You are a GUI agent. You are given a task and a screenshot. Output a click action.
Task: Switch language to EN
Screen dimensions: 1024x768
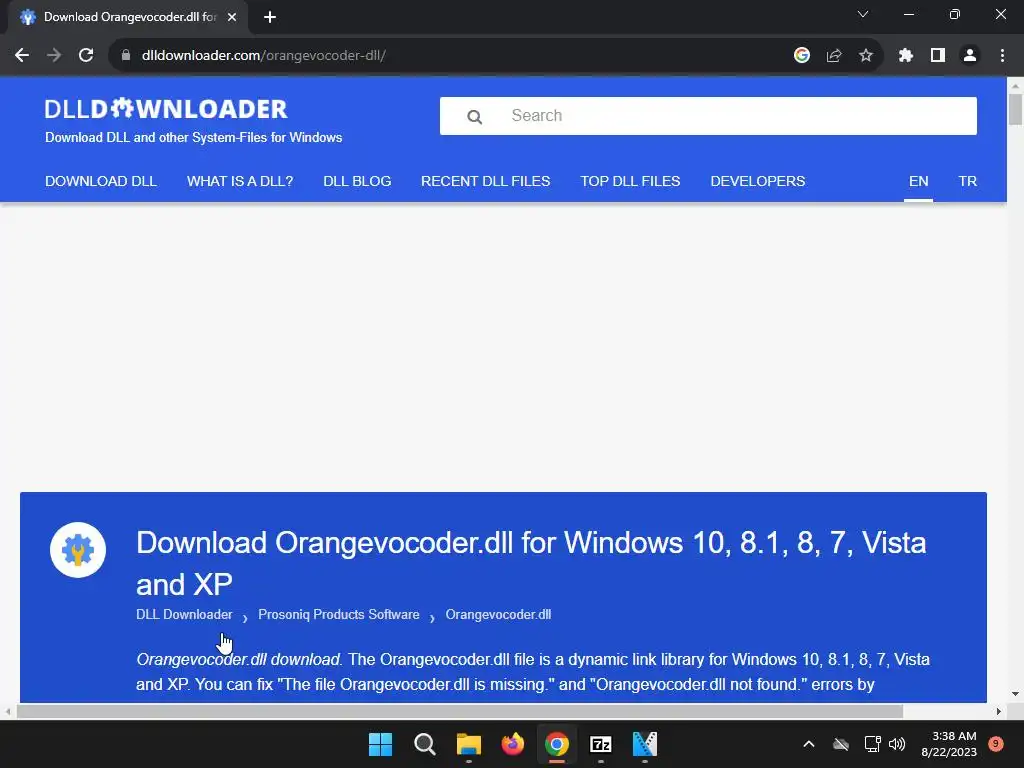(x=918, y=182)
